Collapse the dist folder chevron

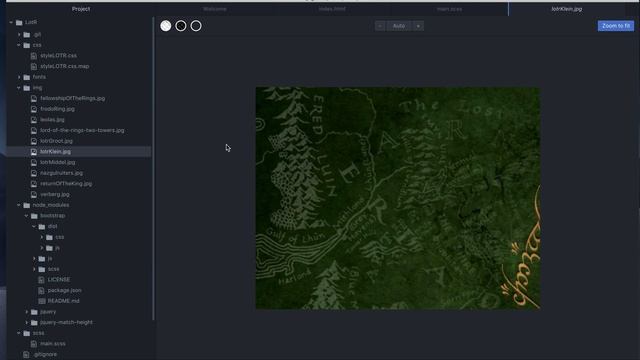click(34, 226)
